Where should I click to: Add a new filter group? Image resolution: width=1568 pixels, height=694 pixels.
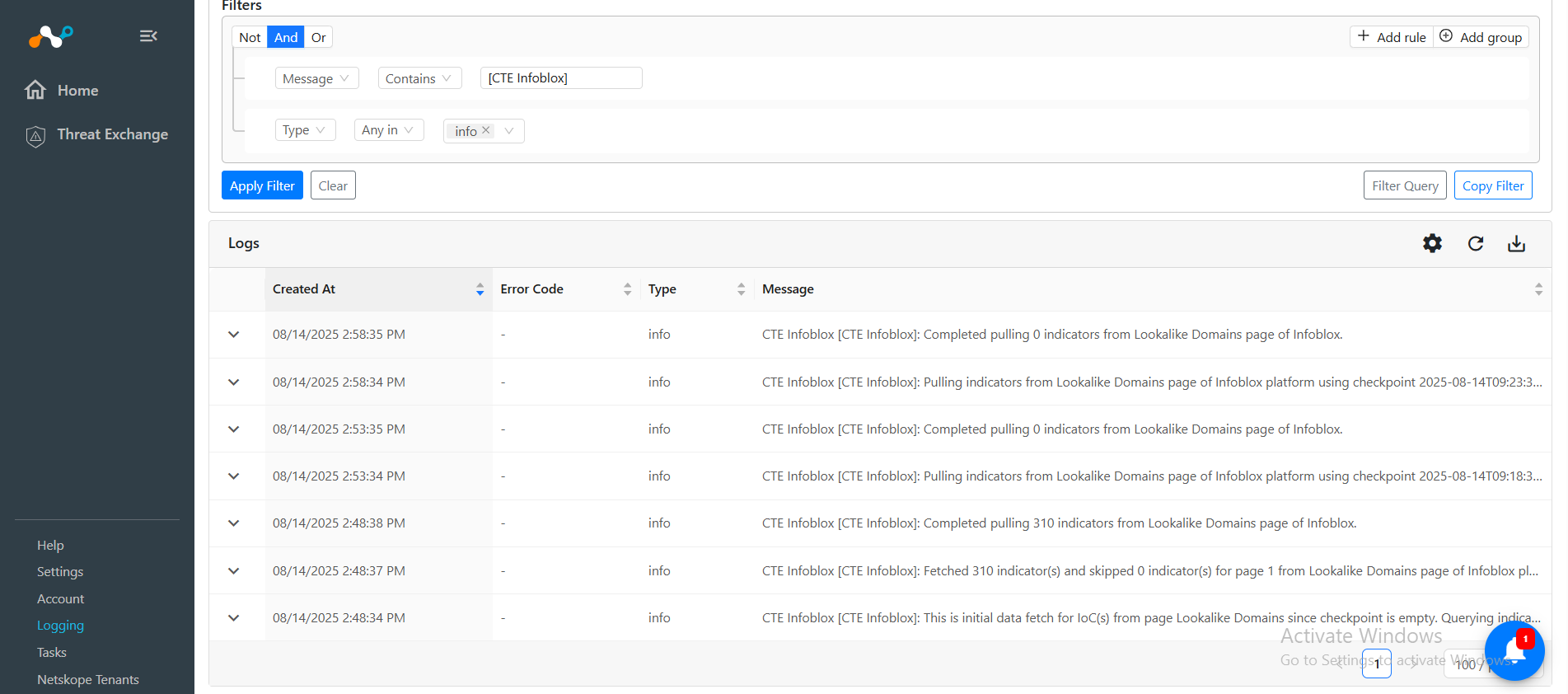[x=1481, y=37]
